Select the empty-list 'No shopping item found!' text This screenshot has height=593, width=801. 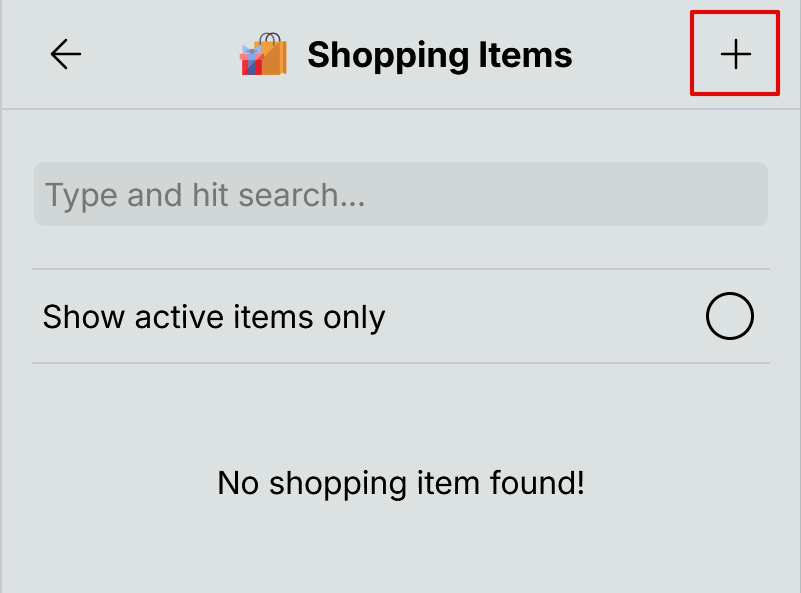pyautogui.click(x=400, y=483)
